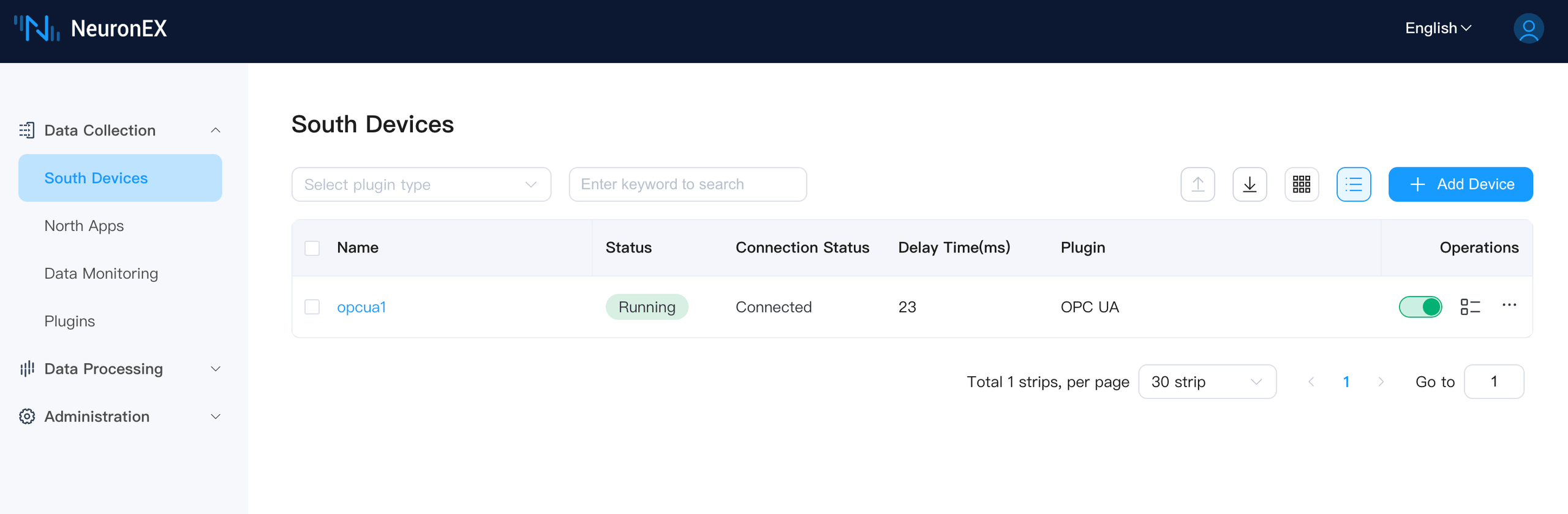
Task: Click the Add Device button
Action: [x=1460, y=184]
